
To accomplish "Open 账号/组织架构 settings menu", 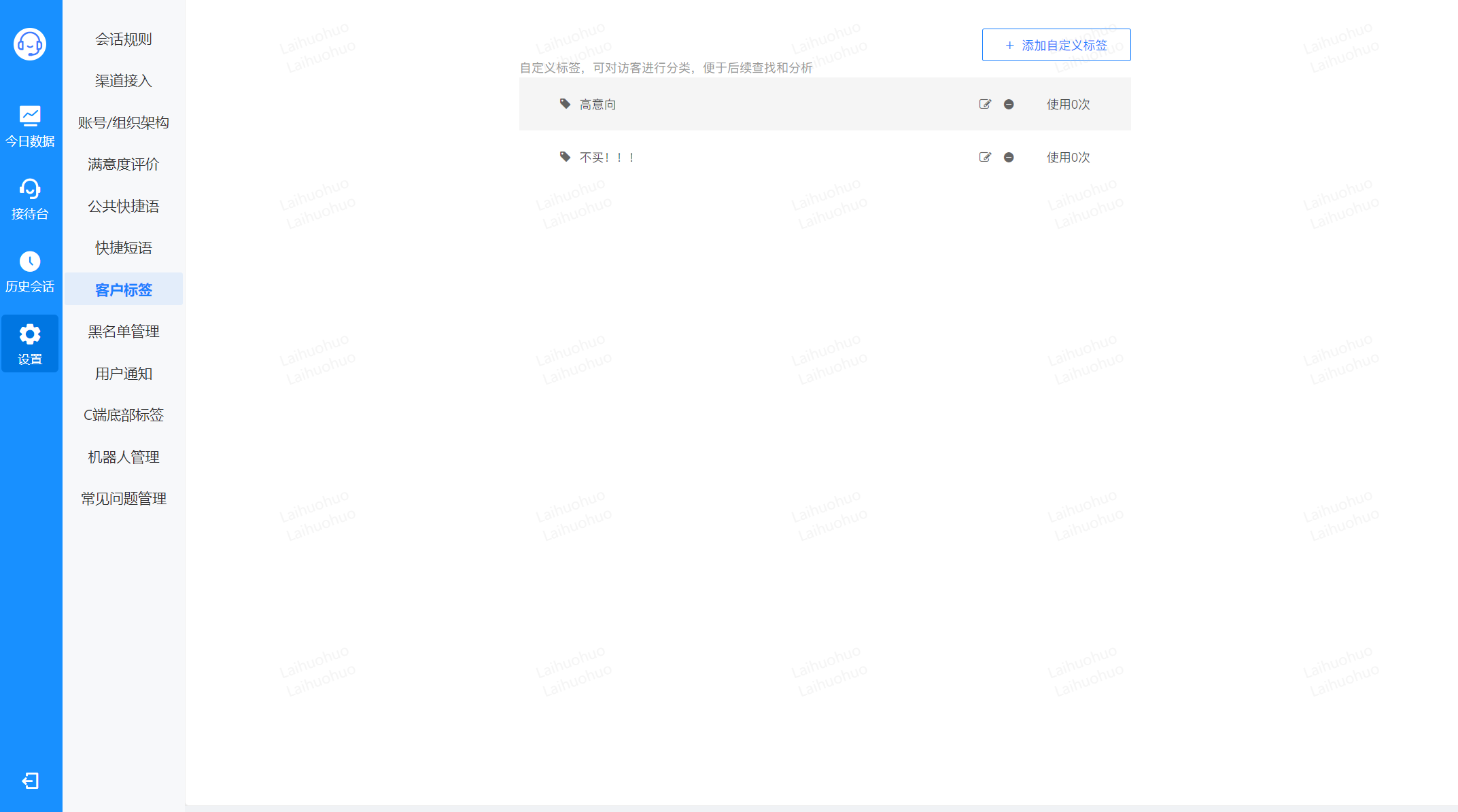I will (123, 123).
